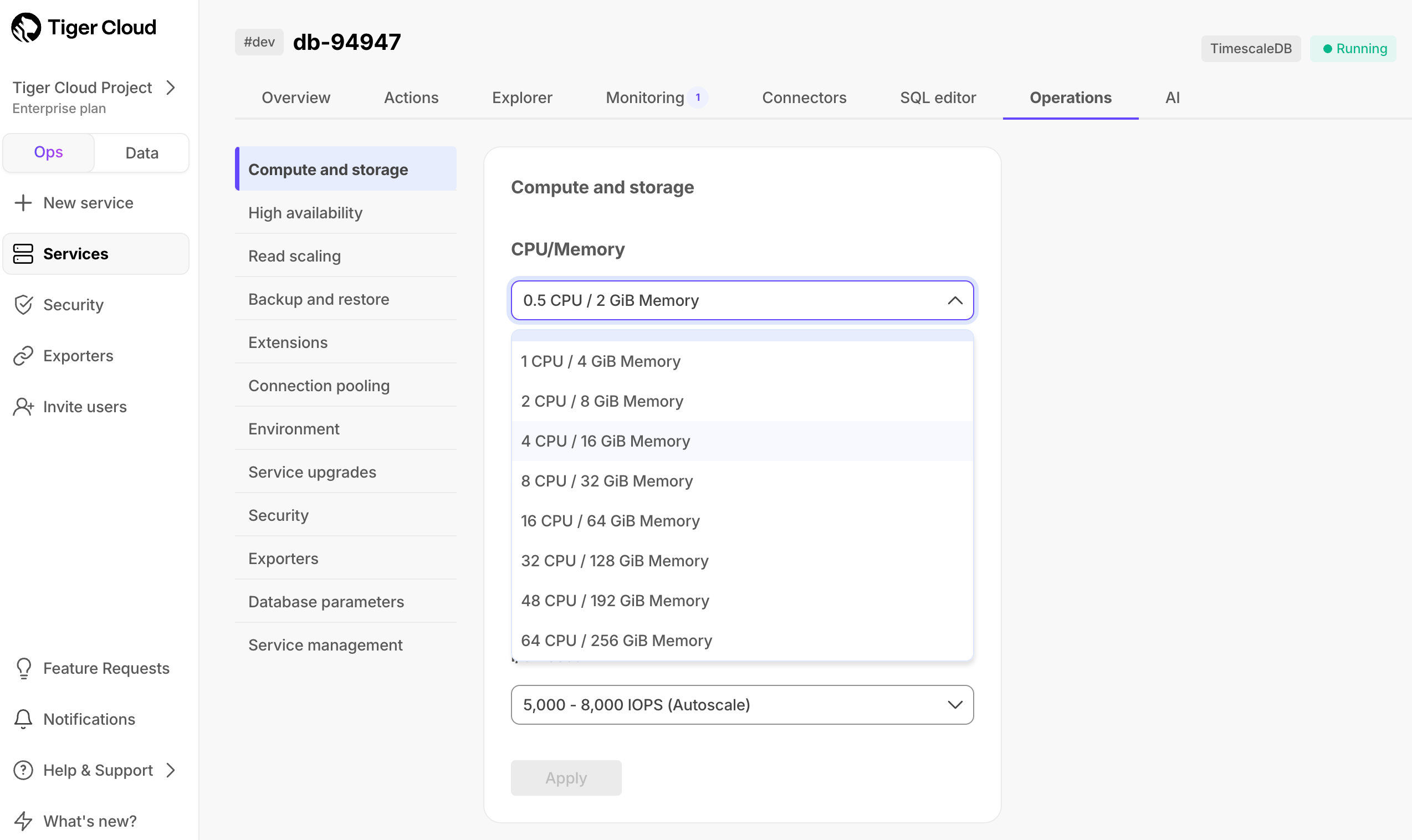This screenshot has width=1412, height=840.
Task: Switch to the SQL editor tab
Action: (x=937, y=98)
